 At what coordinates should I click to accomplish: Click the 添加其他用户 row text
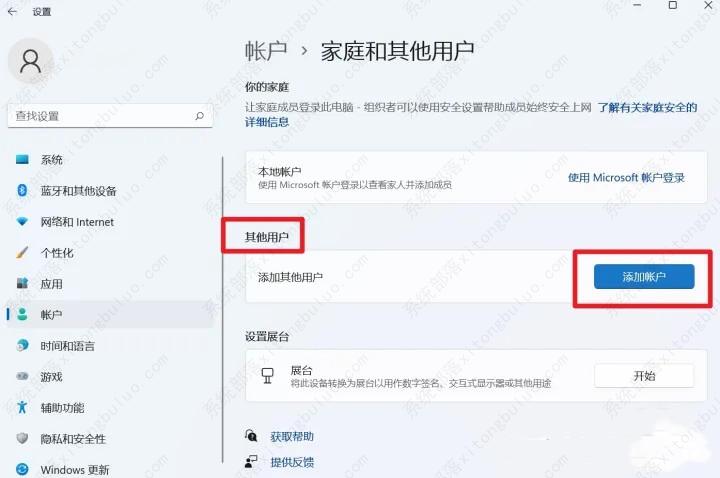(x=290, y=277)
